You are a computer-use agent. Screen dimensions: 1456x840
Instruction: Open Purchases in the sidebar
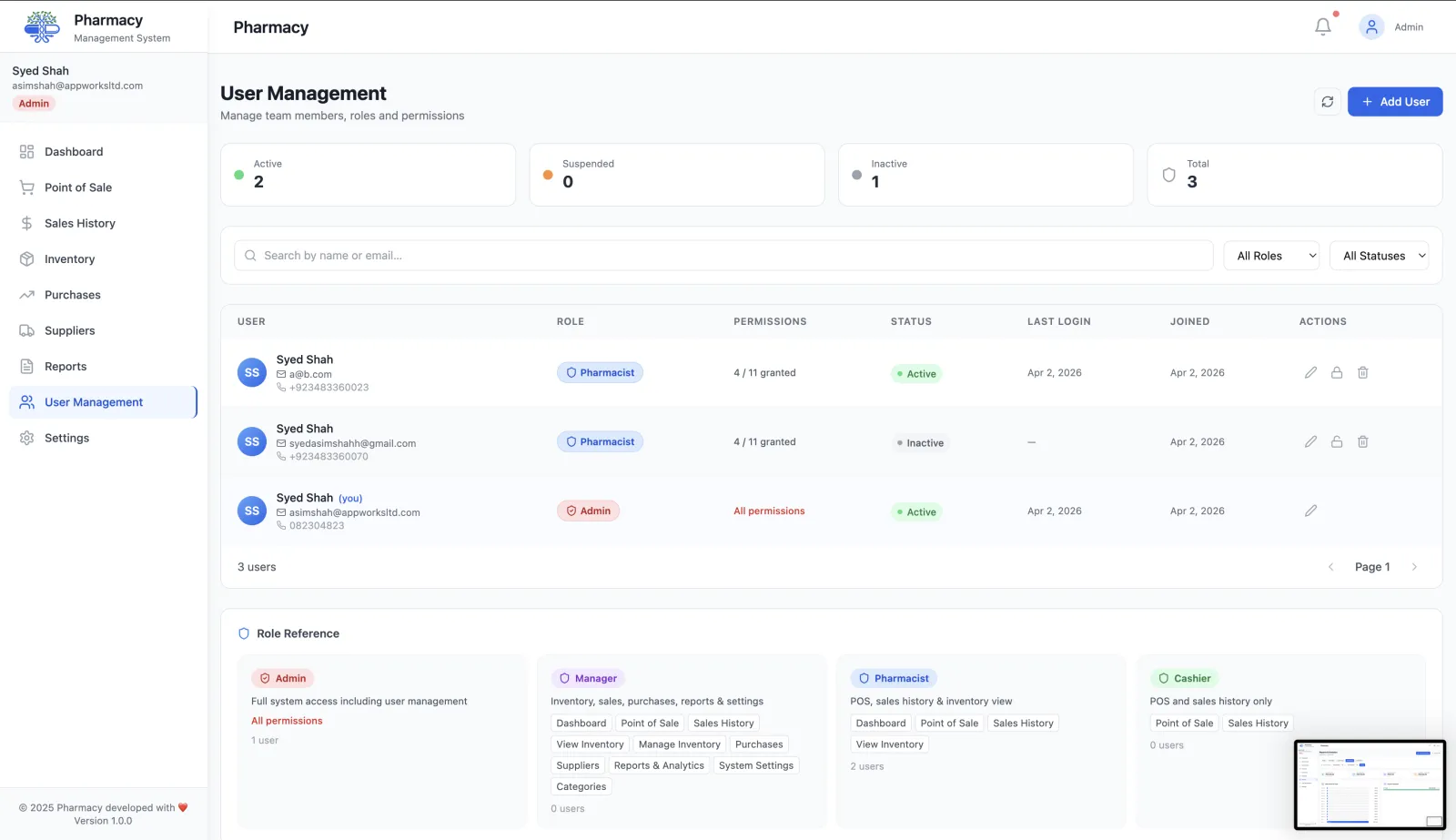(103, 295)
